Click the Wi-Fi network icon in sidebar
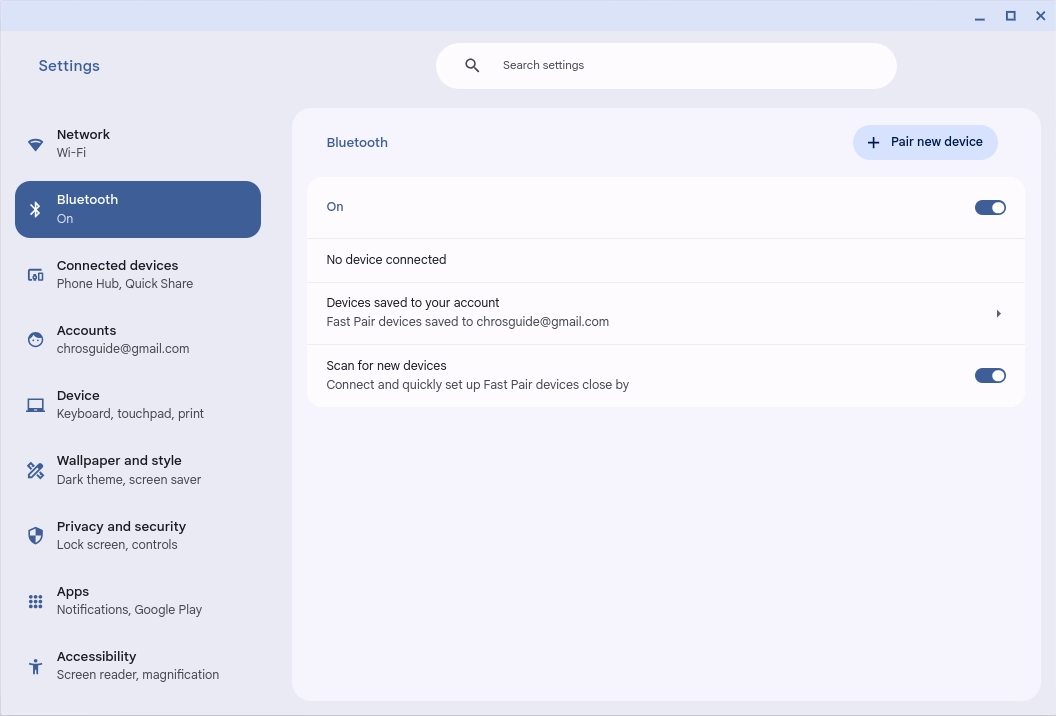 coord(36,144)
